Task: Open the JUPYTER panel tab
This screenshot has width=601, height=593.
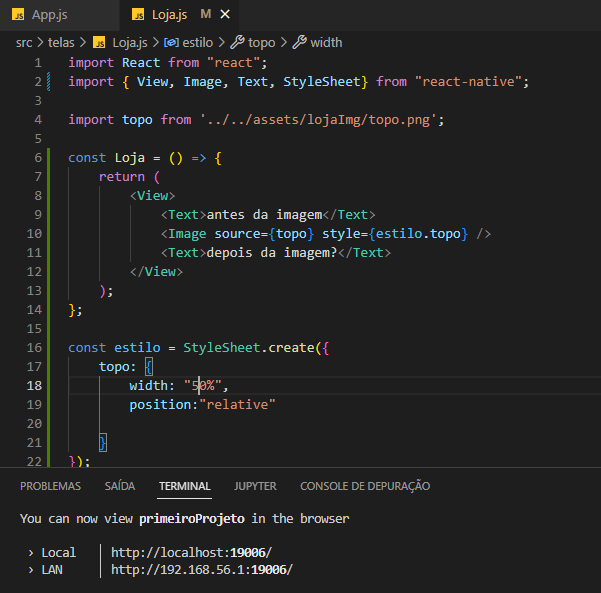Action: pyautogui.click(x=255, y=486)
